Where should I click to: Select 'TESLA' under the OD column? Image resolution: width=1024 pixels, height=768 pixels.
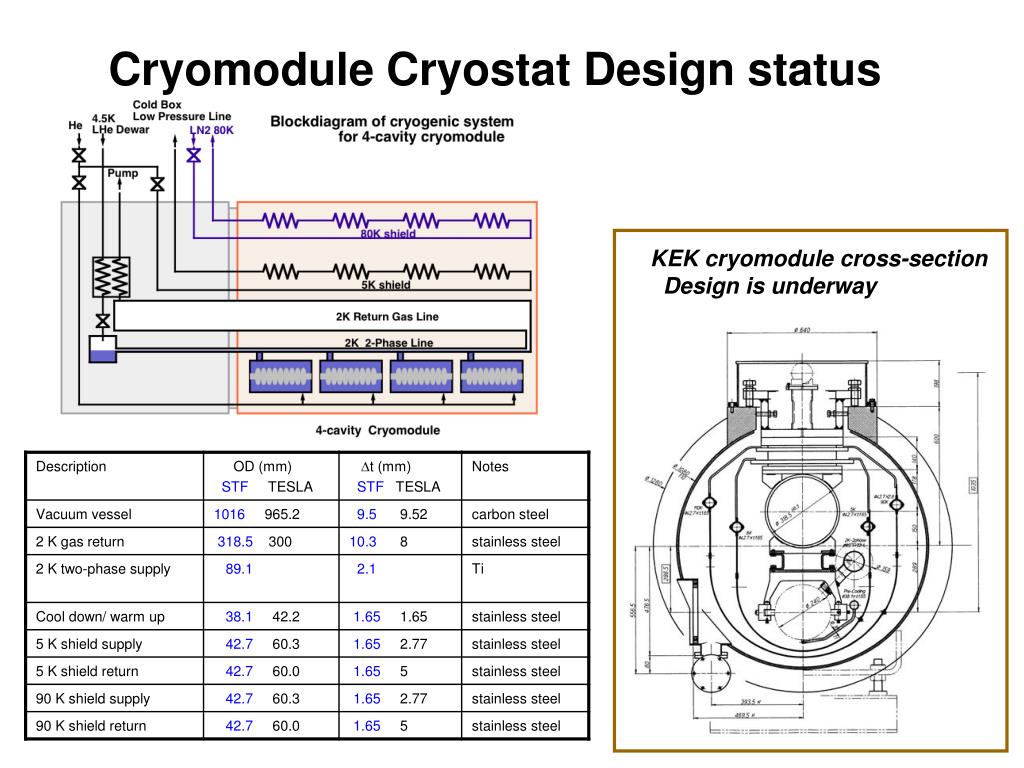click(291, 487)
